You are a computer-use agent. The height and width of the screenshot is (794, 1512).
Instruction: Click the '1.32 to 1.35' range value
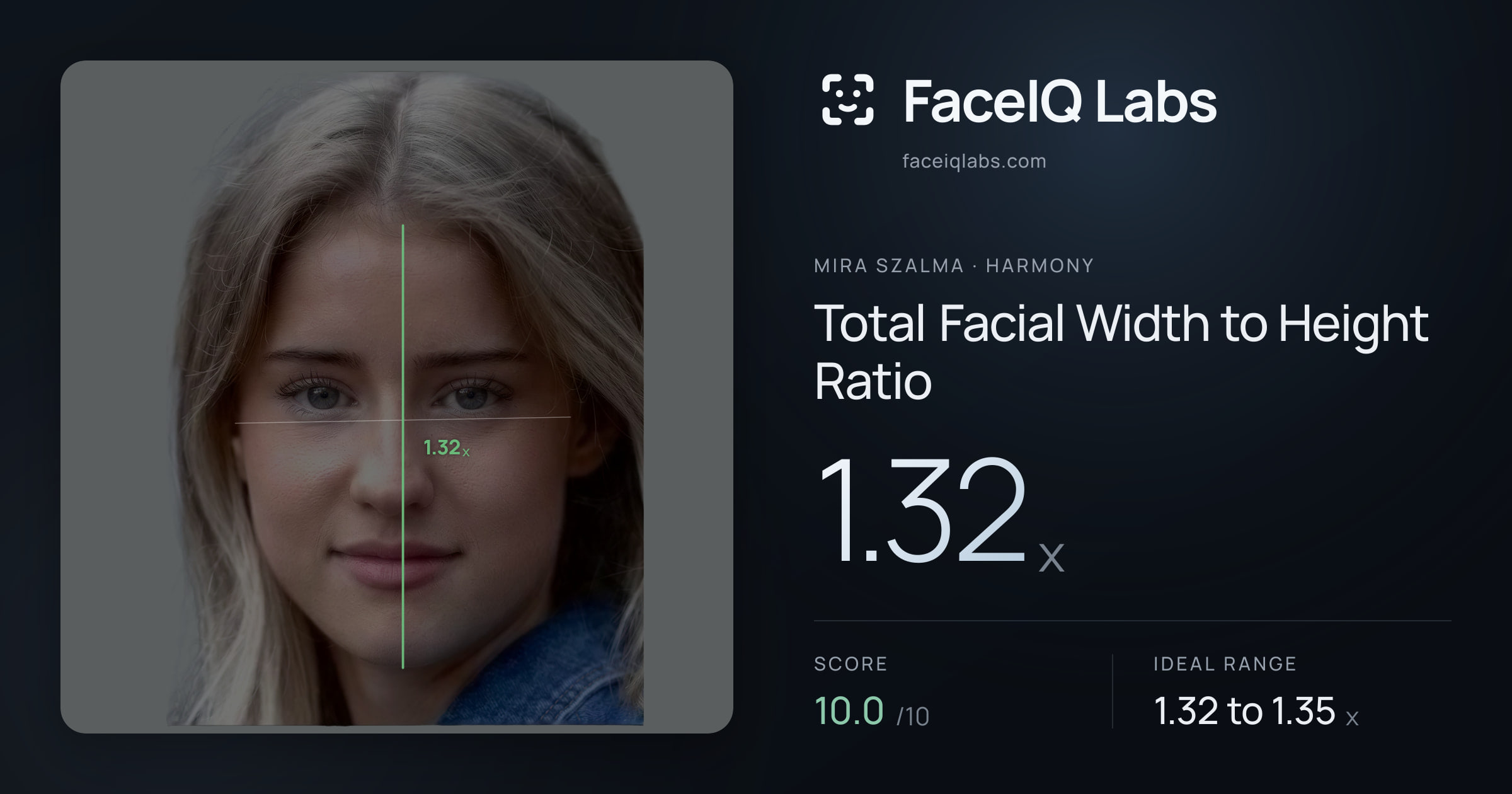coord(1244,711)
